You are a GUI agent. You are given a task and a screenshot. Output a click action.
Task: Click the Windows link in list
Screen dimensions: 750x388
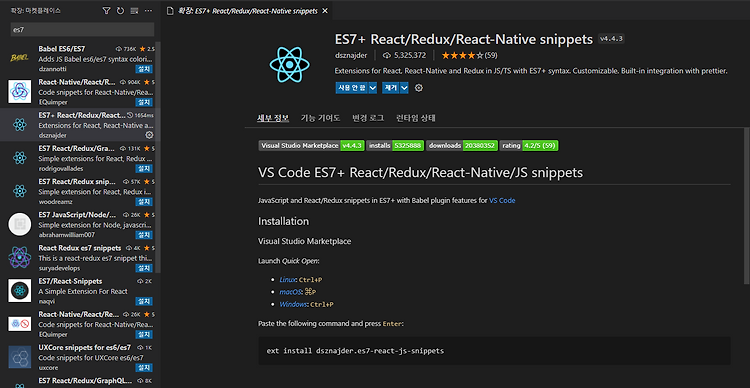coord(293,304)
